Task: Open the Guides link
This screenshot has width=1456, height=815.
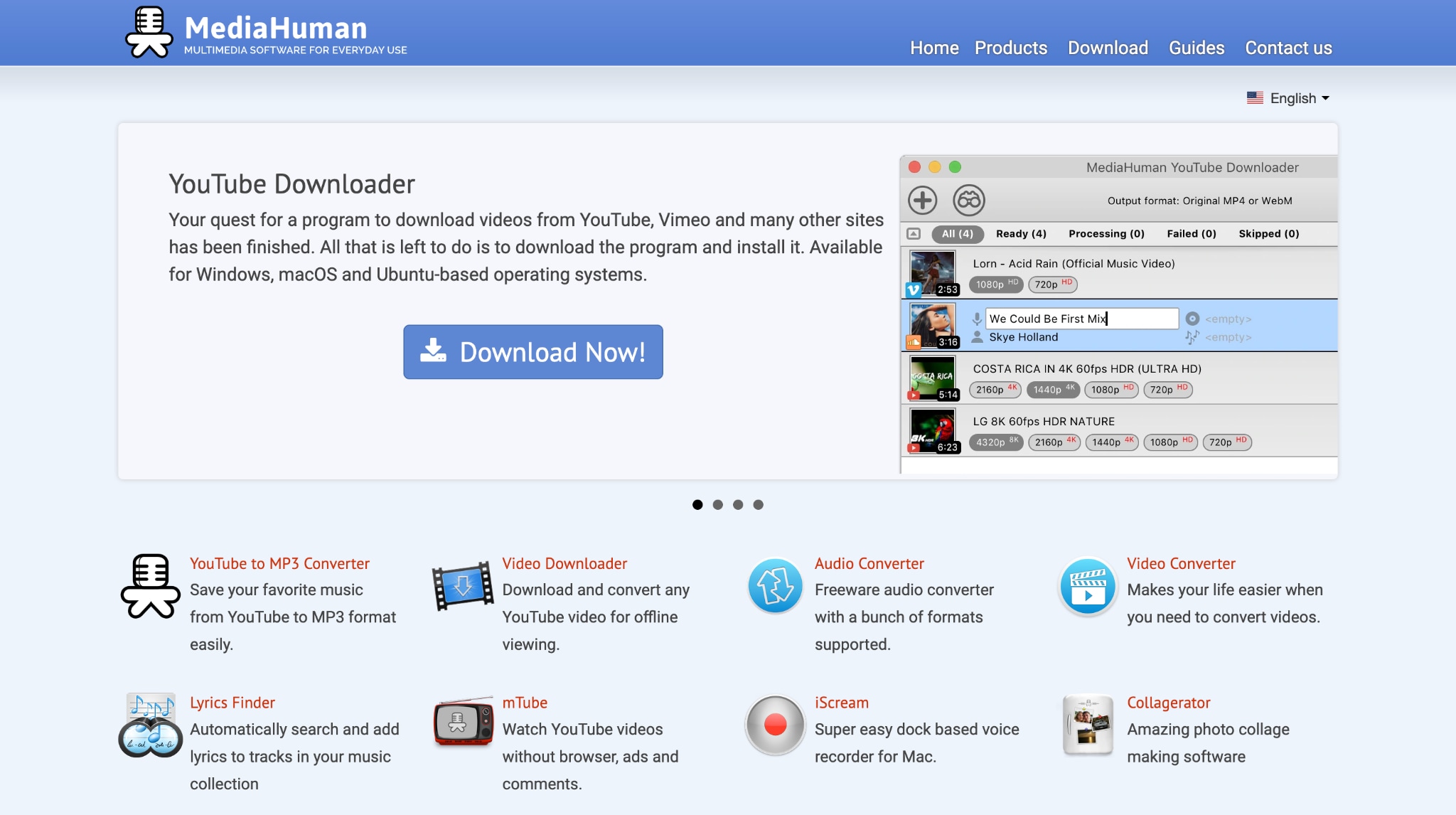Action: (1196, 48)
